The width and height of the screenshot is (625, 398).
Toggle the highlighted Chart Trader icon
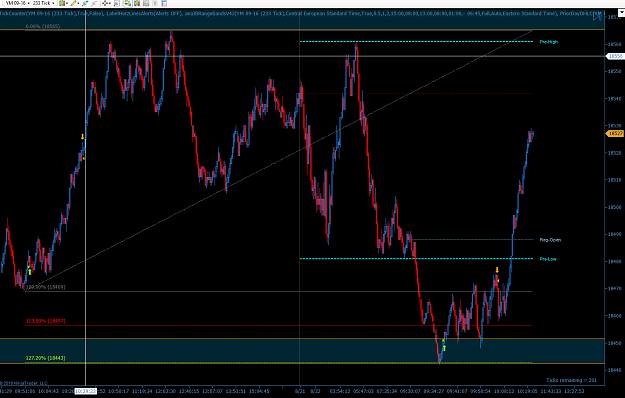coord(128,3)
